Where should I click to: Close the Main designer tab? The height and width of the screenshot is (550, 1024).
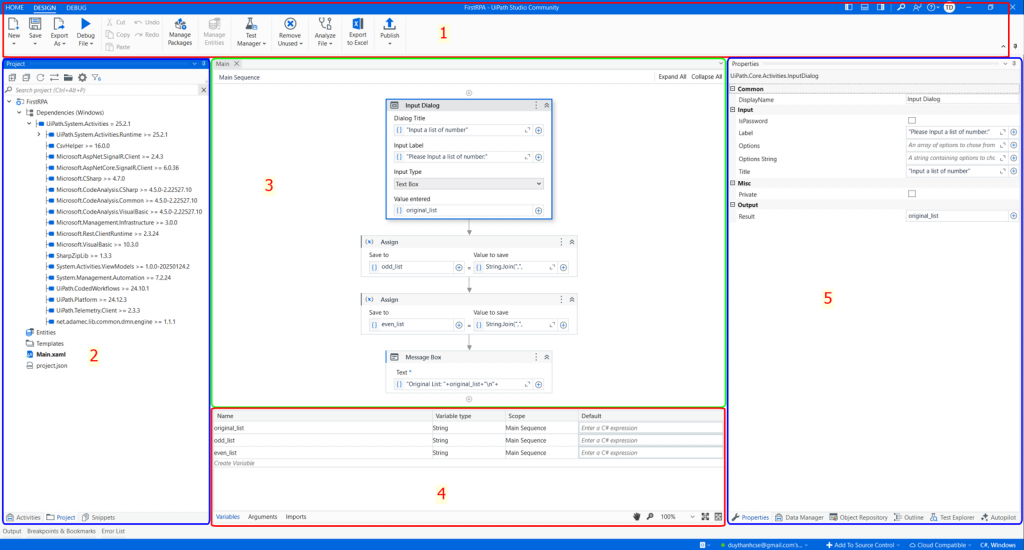(x=236, y=64)
